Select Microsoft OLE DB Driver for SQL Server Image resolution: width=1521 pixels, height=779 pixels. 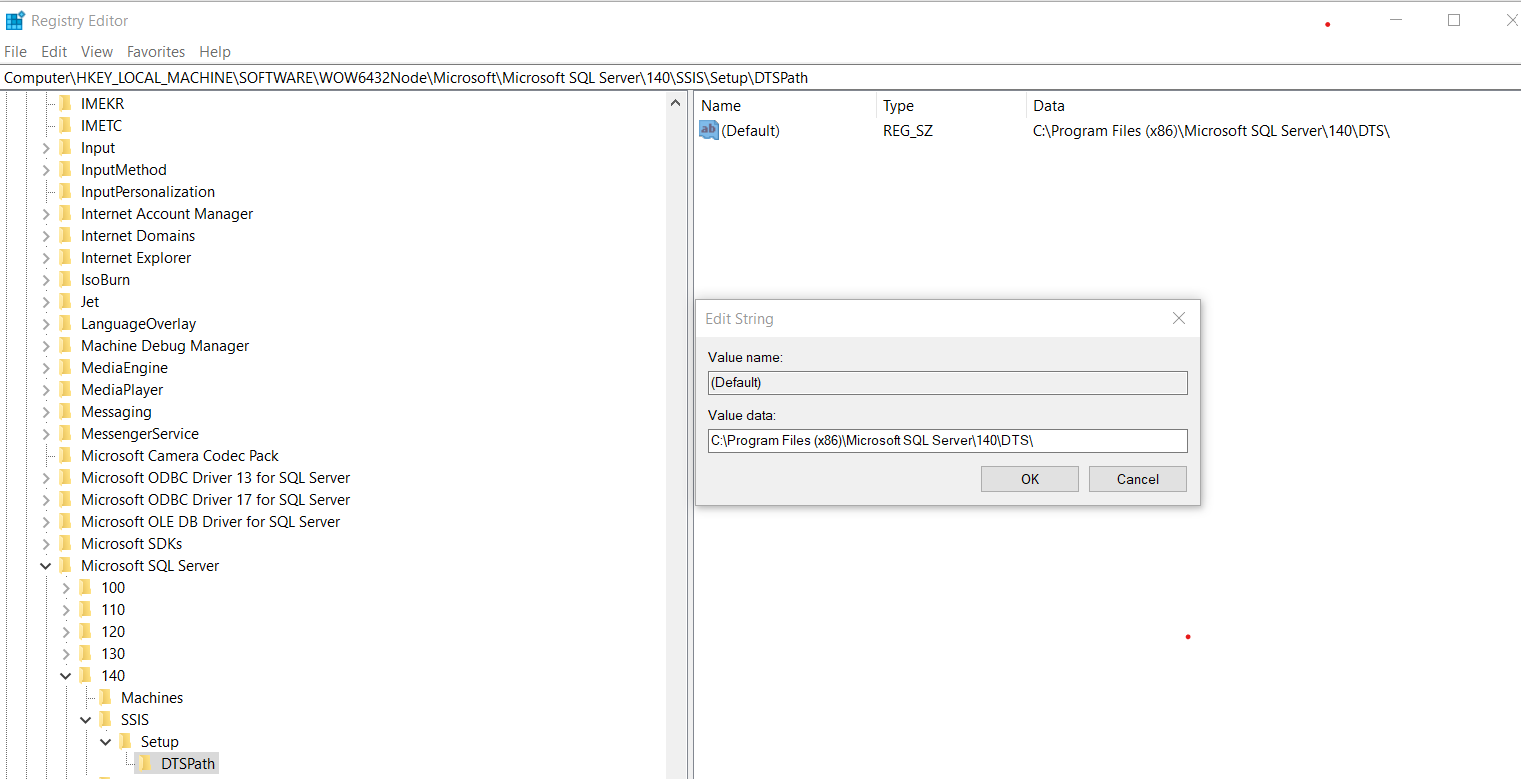point(210,521)
